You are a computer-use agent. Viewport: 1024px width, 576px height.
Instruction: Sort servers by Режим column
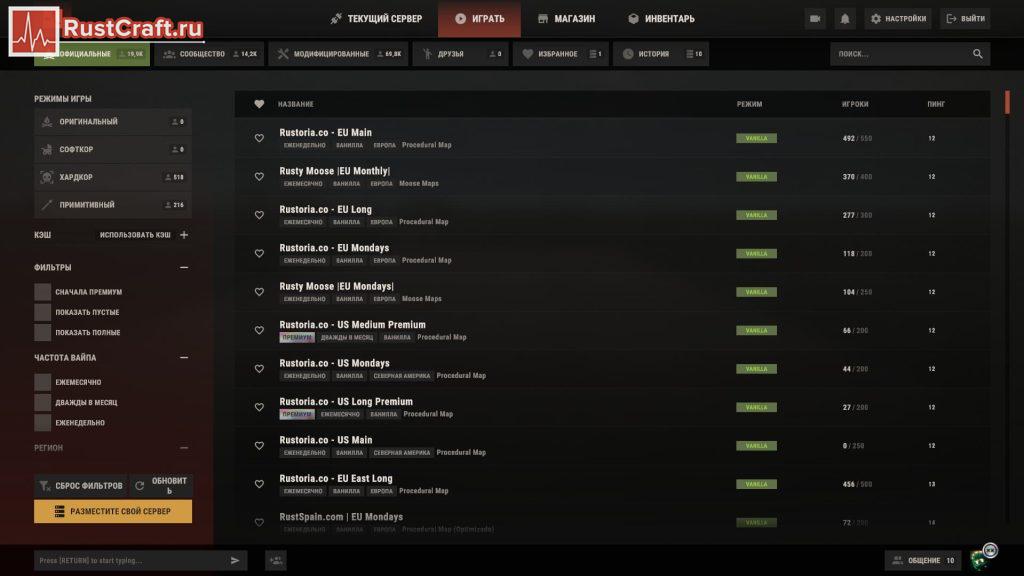coord(750,104)
